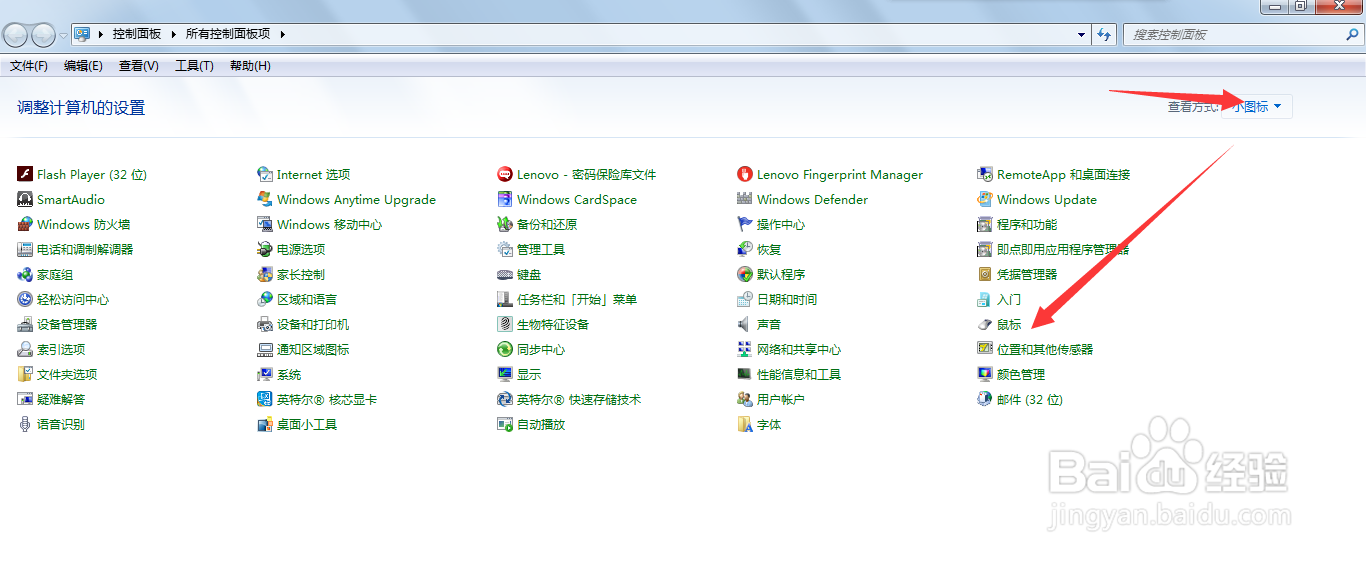The width and height of the screenshot is (1366, 562).
Task: Open the 电源选项 icon
Action: pos(266,249)
